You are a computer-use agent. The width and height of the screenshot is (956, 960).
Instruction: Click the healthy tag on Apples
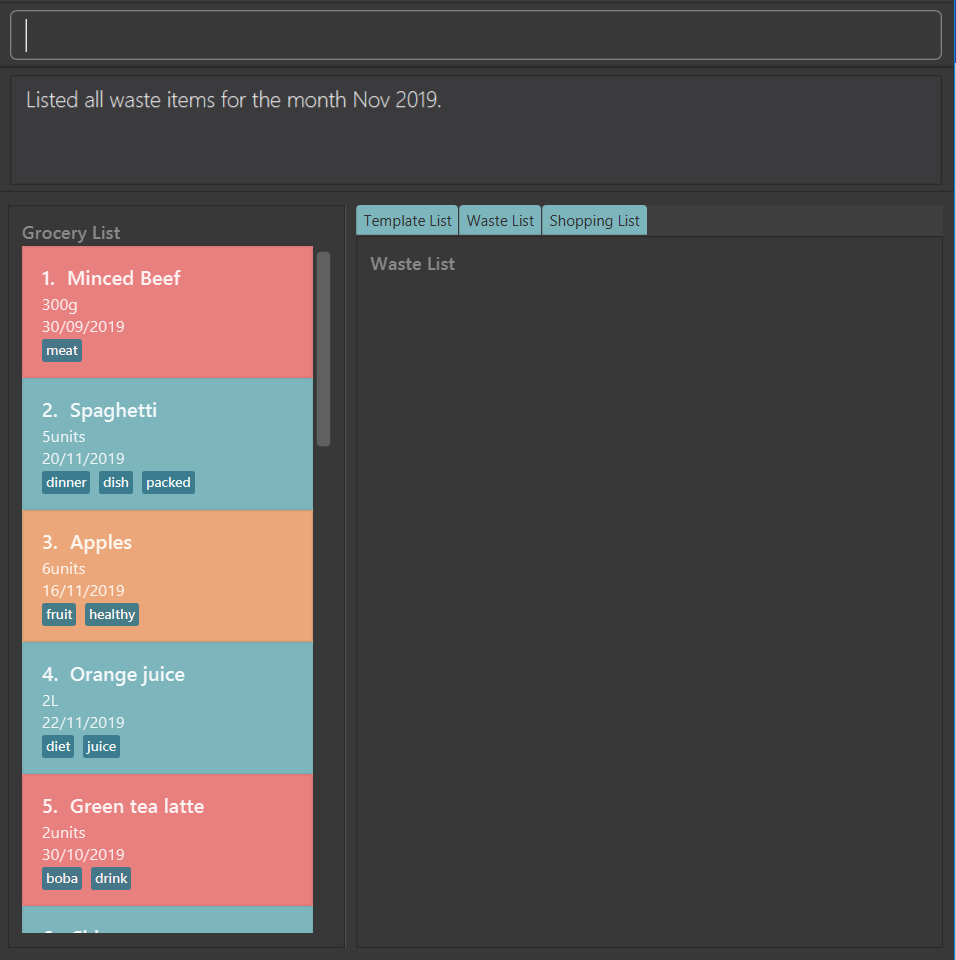pyautogui.click(x=112, y=615)
